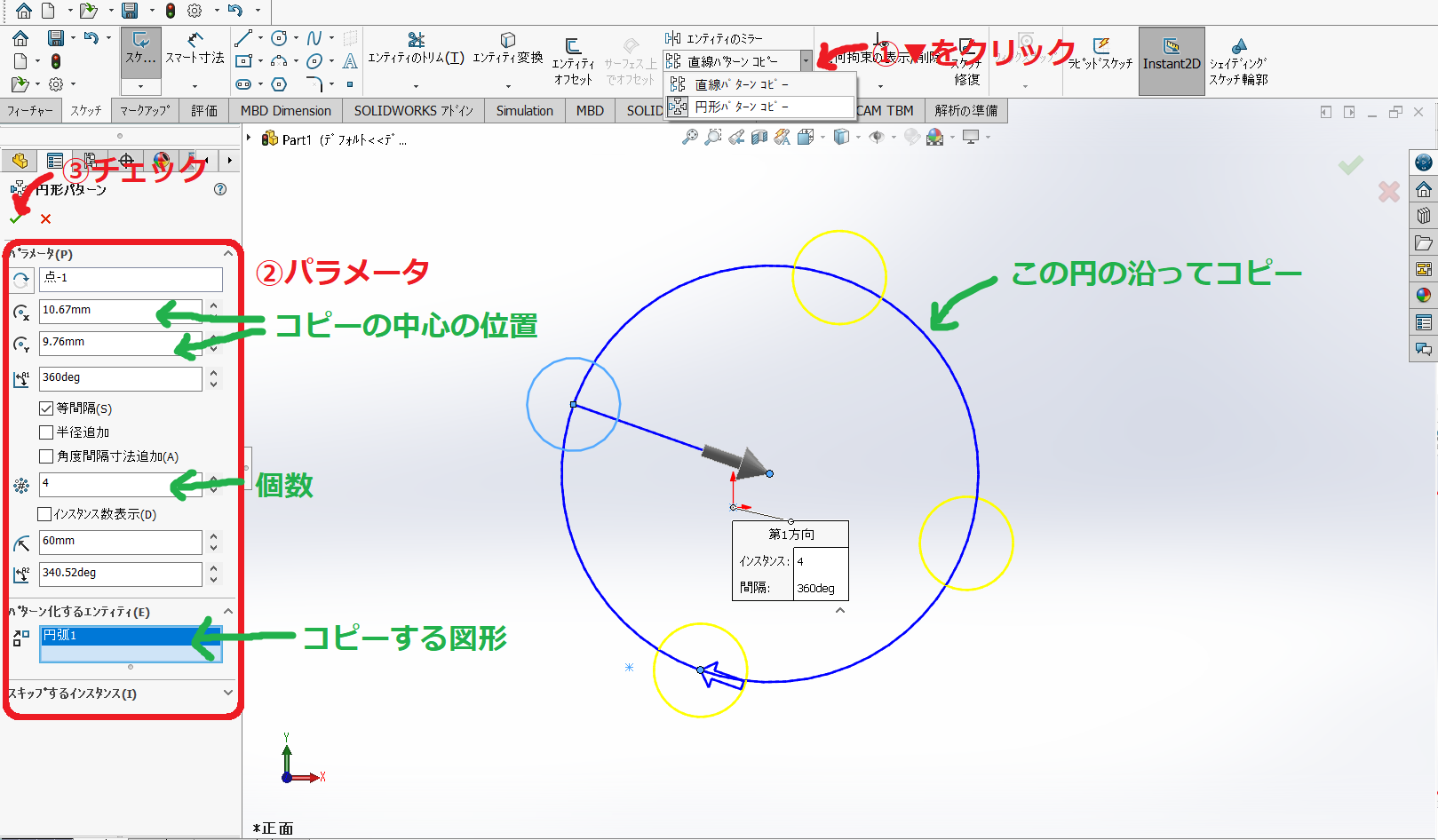Click the Save icon in quick access bar
The width and height of the screenshot is (1438, 840).
click(130, 11)
